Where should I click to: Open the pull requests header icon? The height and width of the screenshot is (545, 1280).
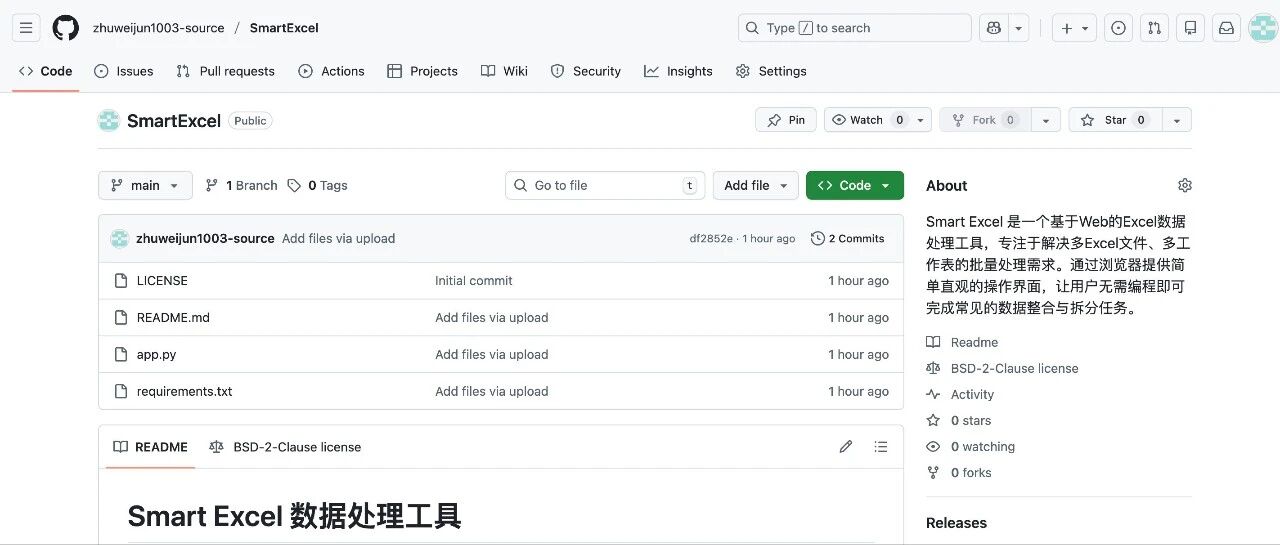1155,28
